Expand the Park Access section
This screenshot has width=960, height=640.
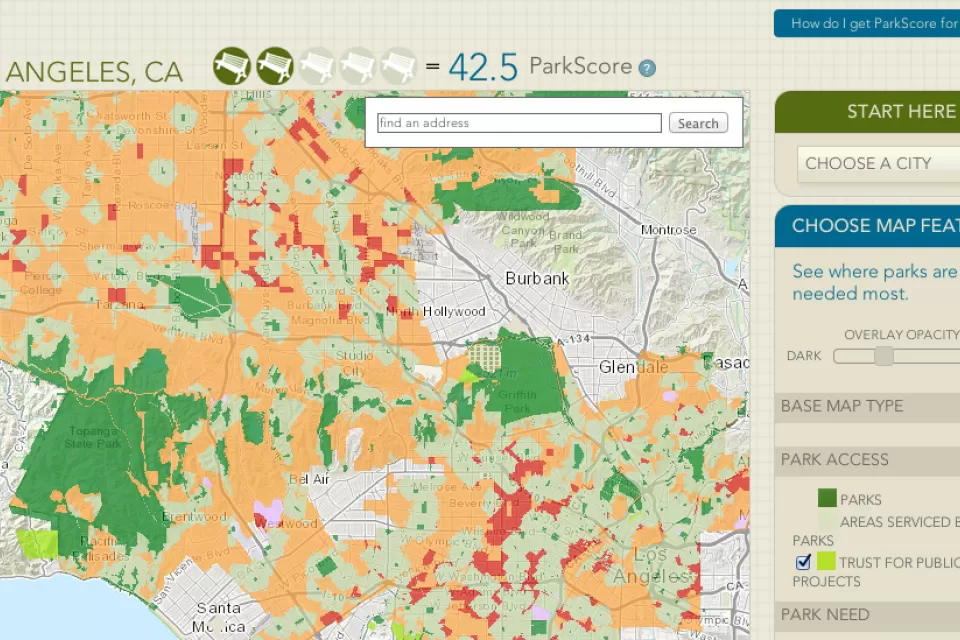tap(868, 460)
